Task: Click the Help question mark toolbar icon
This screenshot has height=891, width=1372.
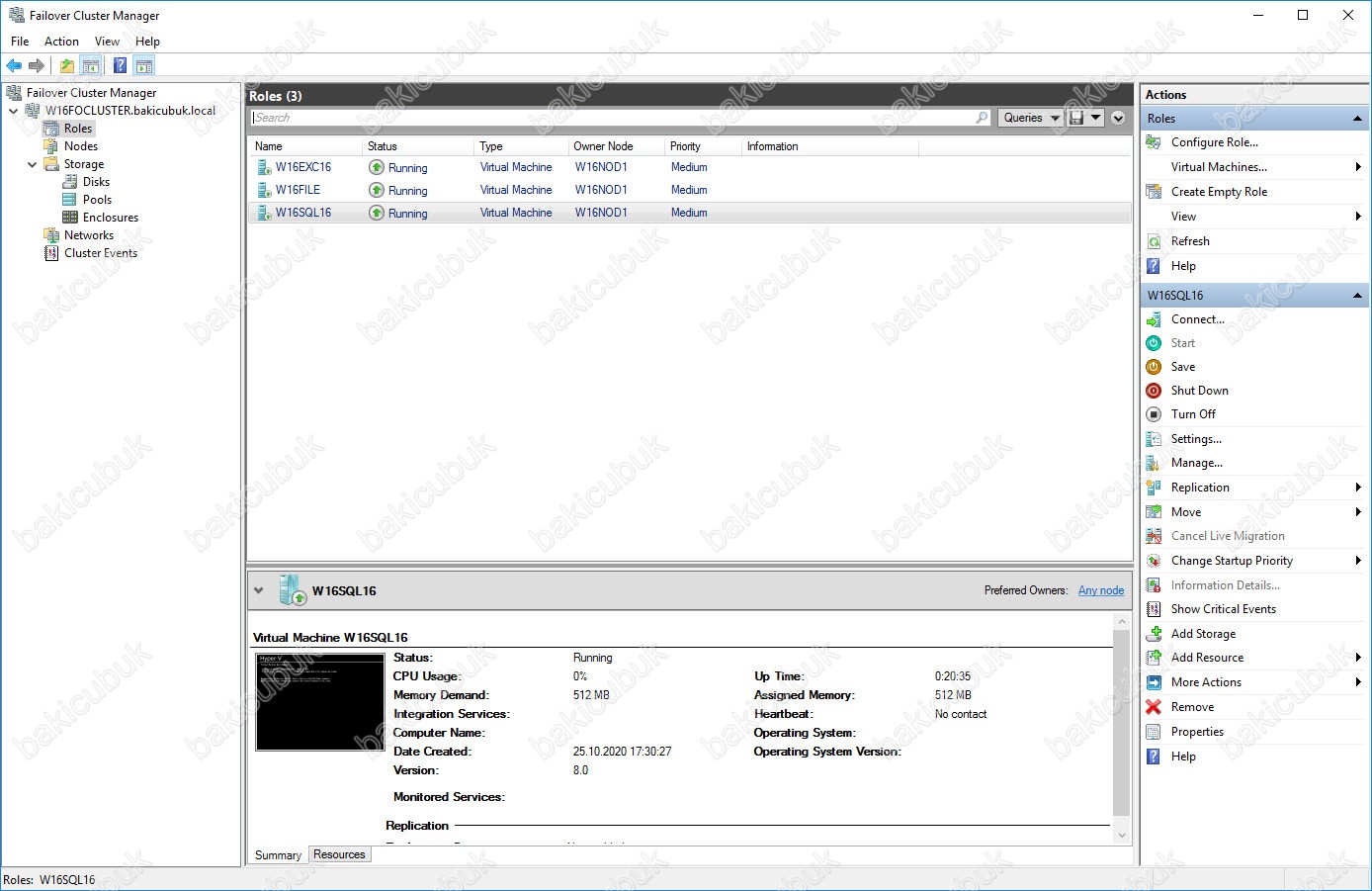Action: tap(120, 66)
